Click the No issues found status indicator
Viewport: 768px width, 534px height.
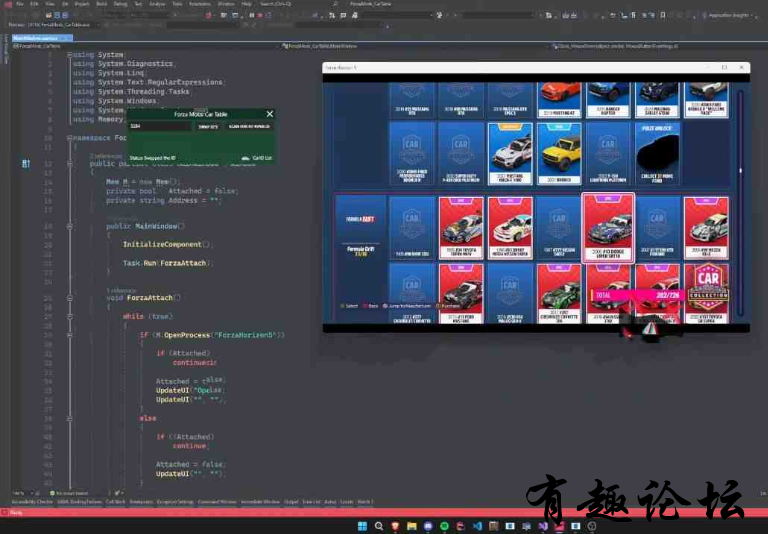click(x=69, y=493)
